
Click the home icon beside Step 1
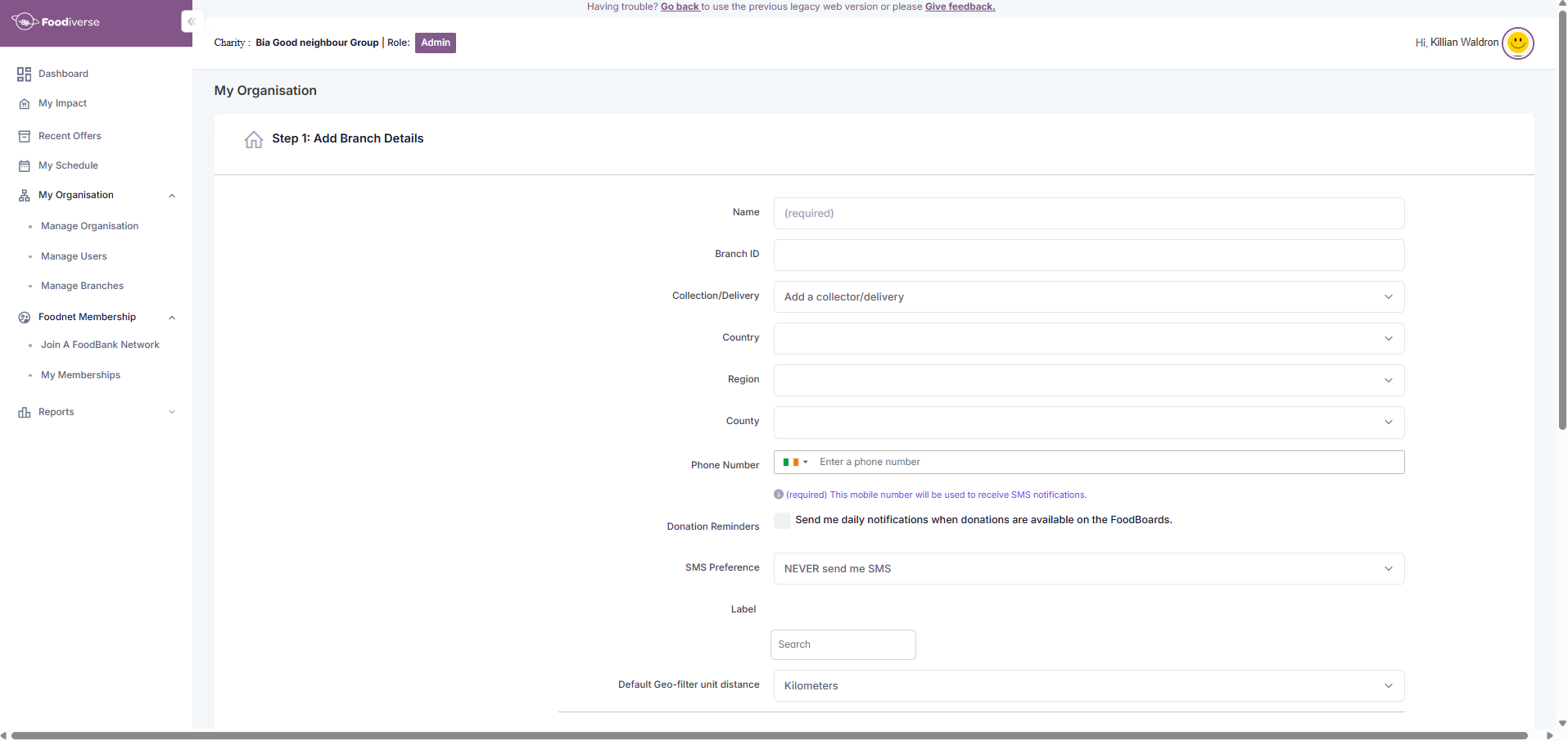tap(254, 139)
